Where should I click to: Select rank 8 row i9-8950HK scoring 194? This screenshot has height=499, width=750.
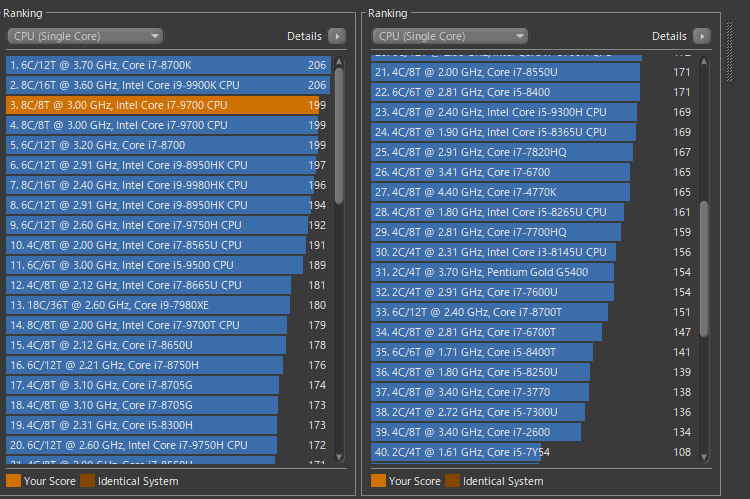168,205
